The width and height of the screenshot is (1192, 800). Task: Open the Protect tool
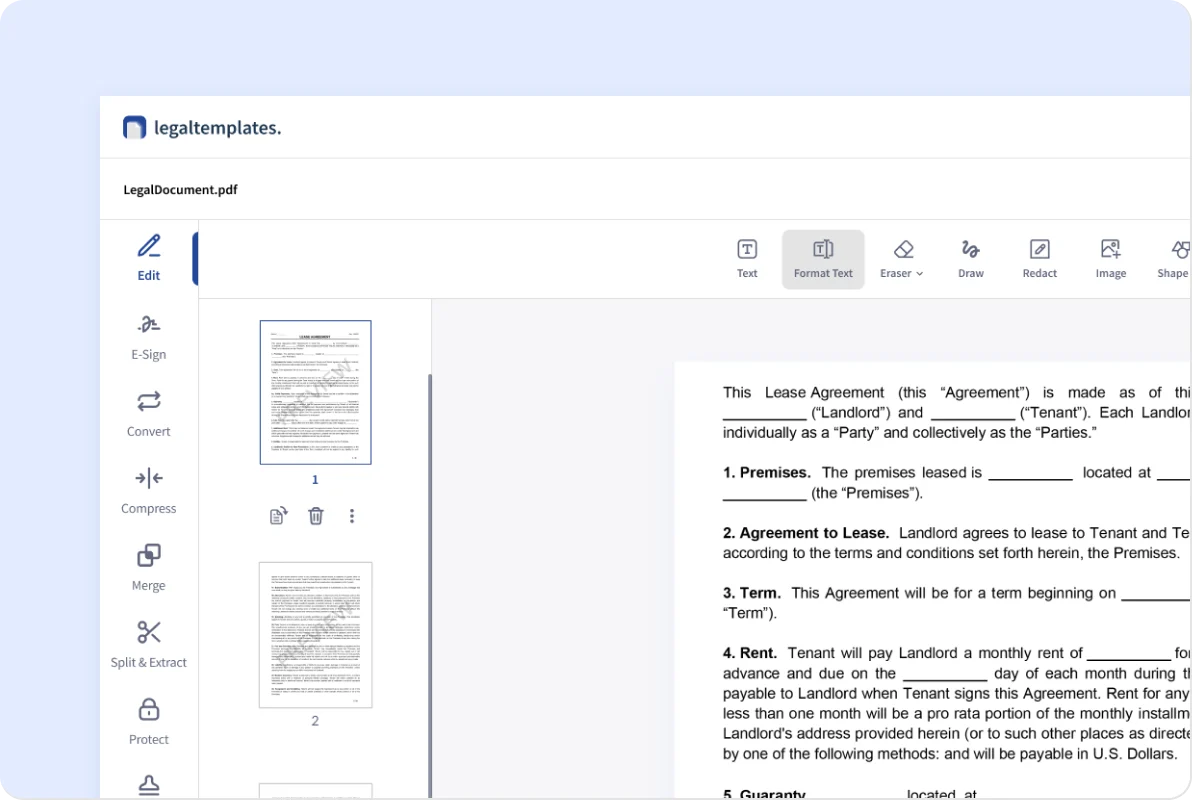pyautogui.click(x=148, y=722)
